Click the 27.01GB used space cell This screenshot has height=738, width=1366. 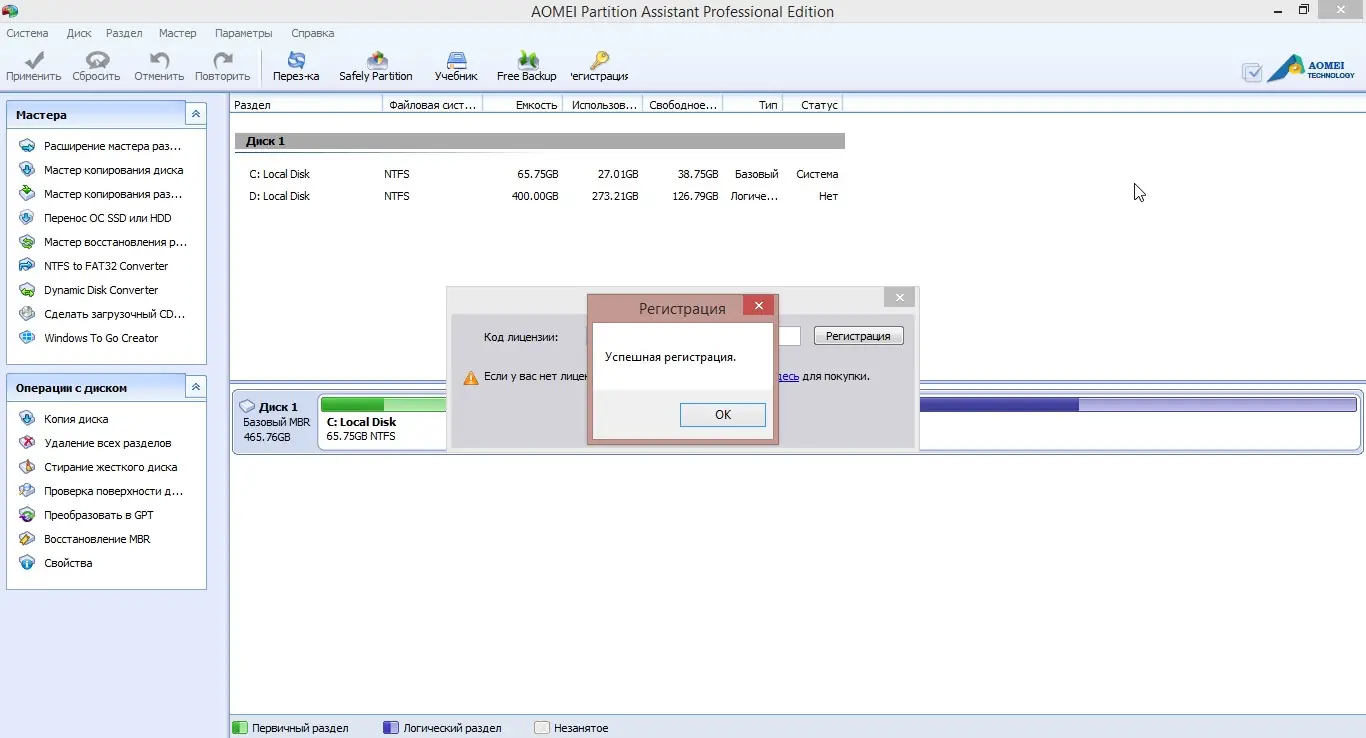(x=618, y=174)
